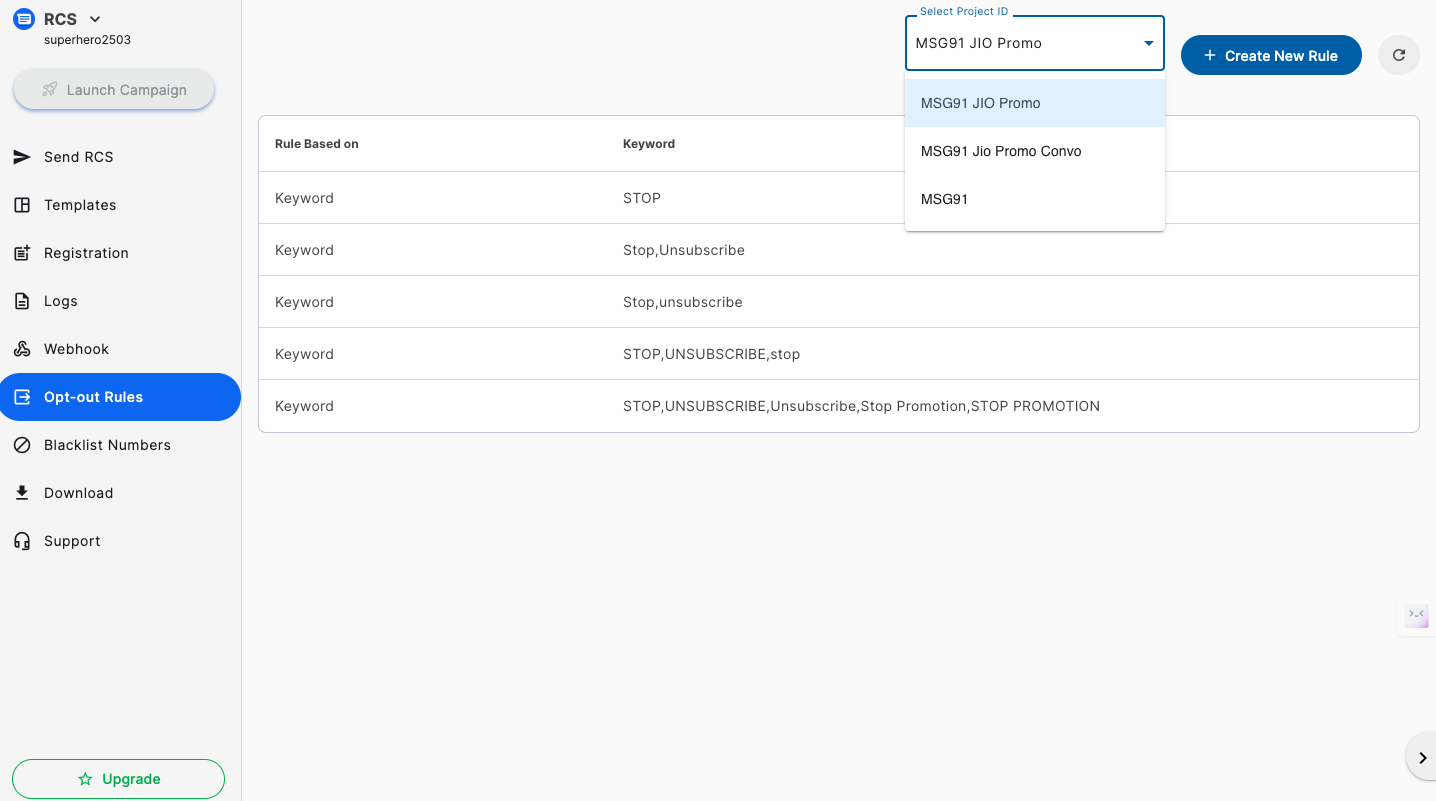Screen dimensions: 1436x801
Task: Select the row with keyword STOP
Action: (x=839, y=198)
